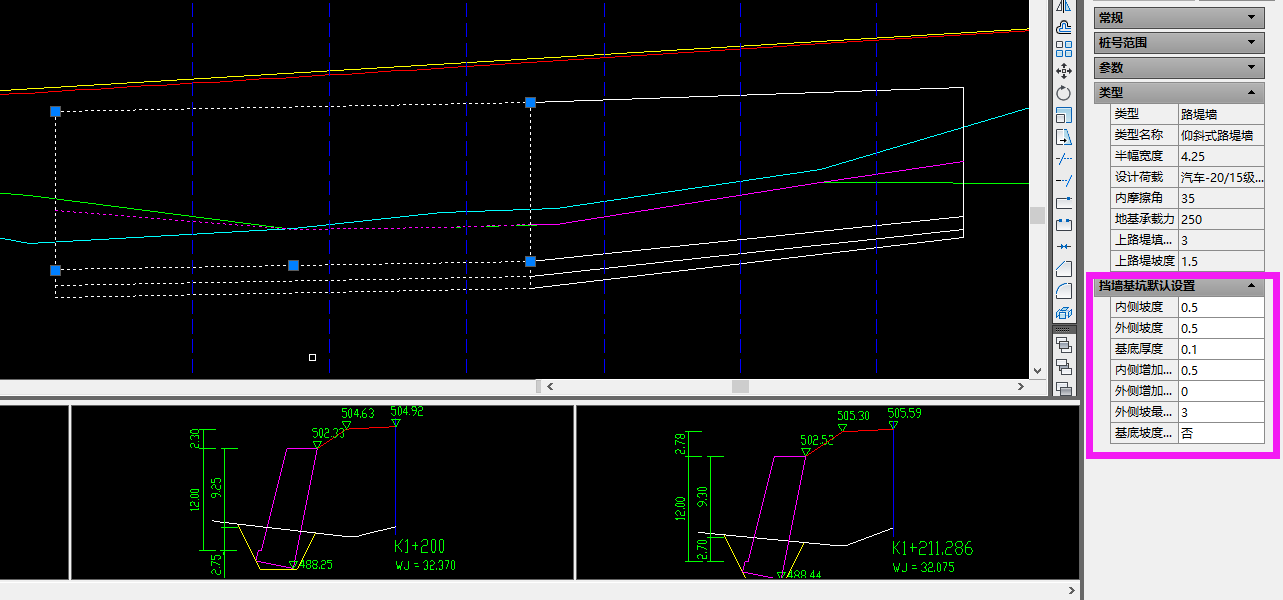Click the 基底厚度 value field 0.1
Viewport: 1283px width, 600px height.
coord(1220,349)
